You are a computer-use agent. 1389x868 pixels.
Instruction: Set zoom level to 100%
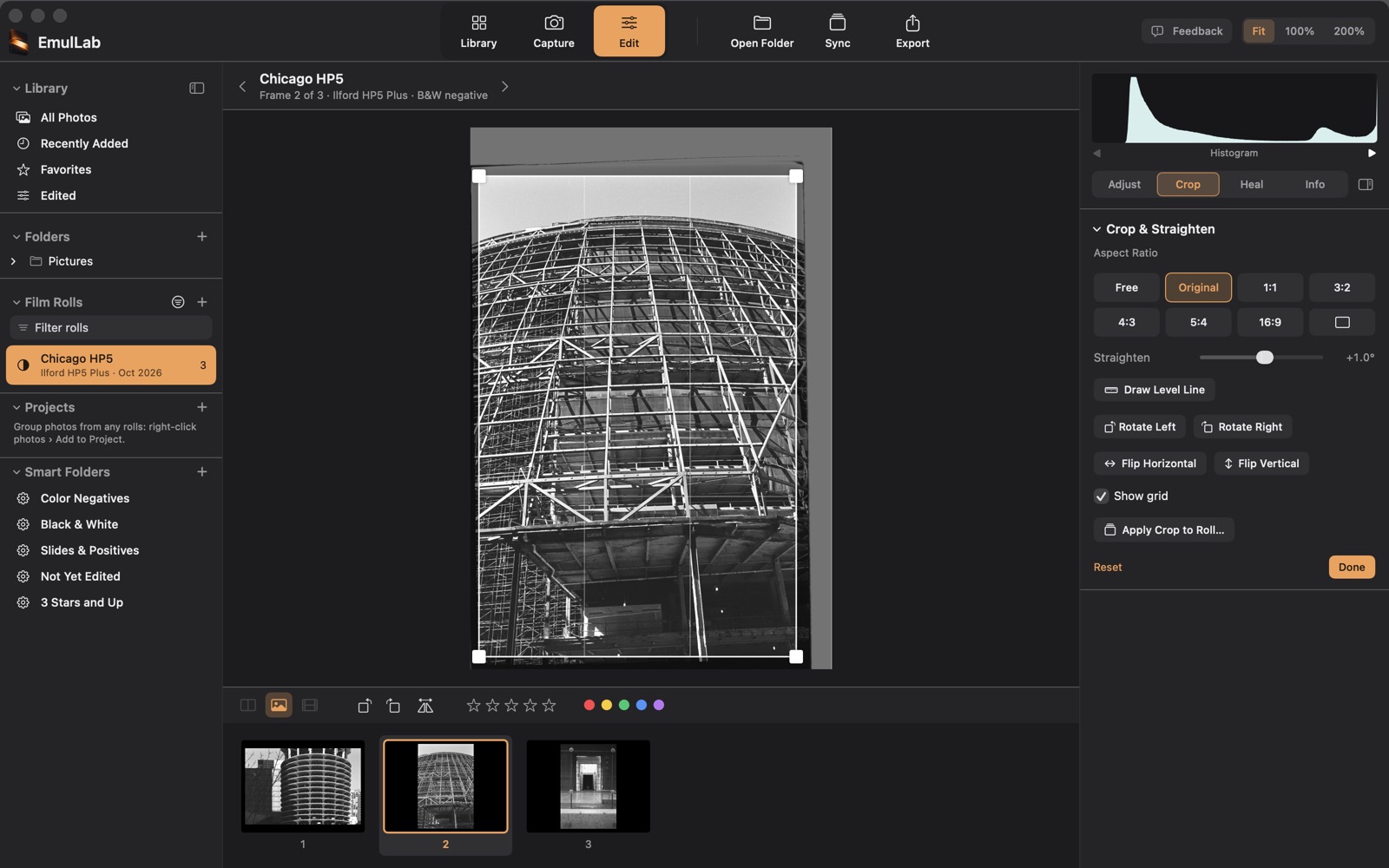click(1300, 31)
